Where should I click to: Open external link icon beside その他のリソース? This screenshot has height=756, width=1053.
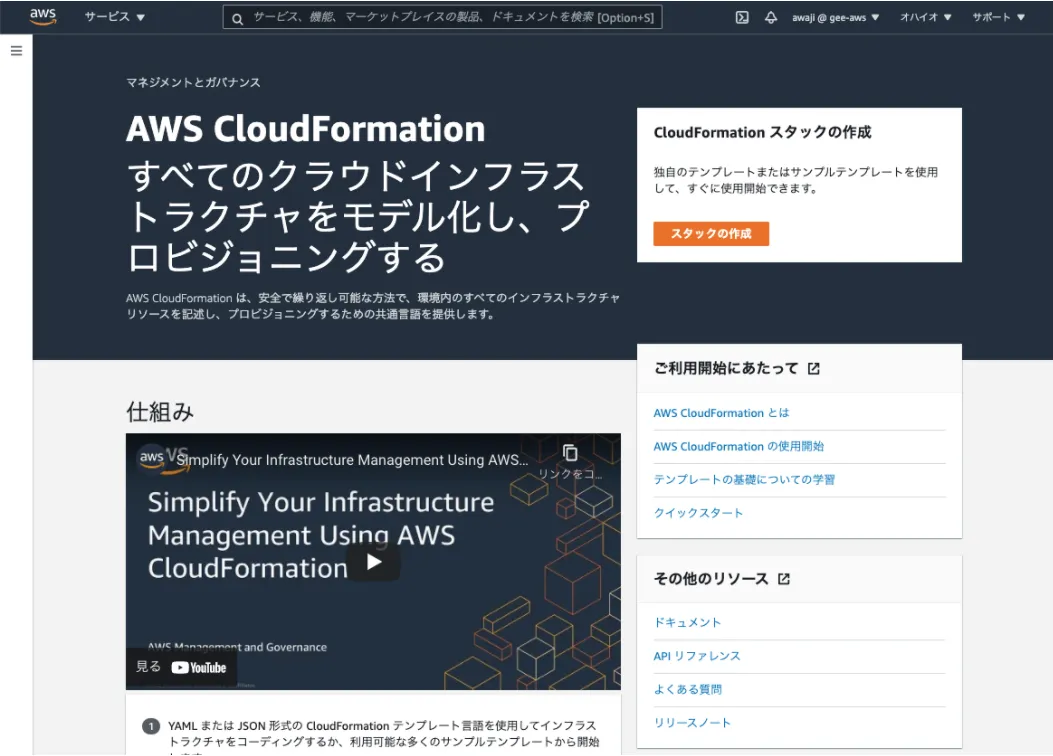point(784,579)
